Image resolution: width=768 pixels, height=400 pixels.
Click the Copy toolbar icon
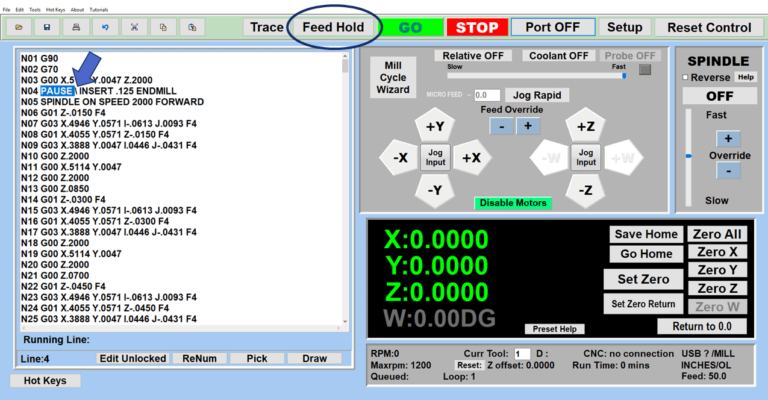(163, 27)
